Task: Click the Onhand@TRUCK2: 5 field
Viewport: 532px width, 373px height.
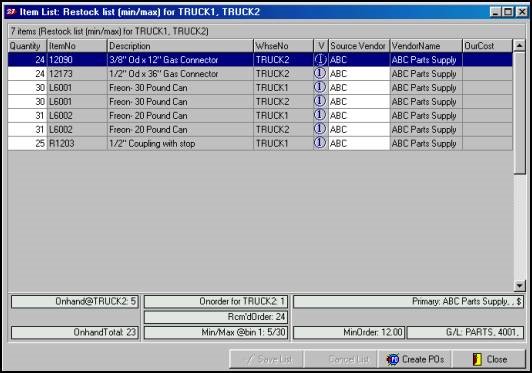Action: coord(75,301)
